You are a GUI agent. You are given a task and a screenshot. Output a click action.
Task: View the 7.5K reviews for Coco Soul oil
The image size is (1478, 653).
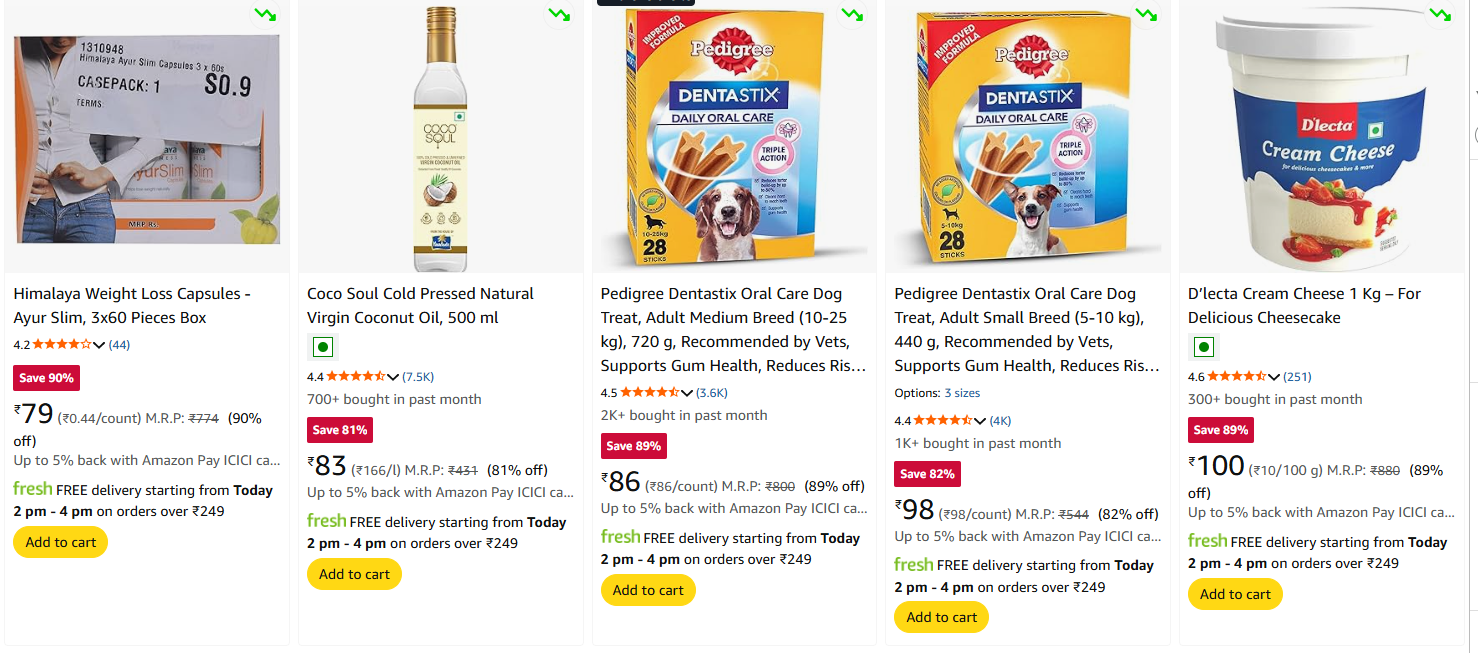pyautogui.click(x=418, y=377)
